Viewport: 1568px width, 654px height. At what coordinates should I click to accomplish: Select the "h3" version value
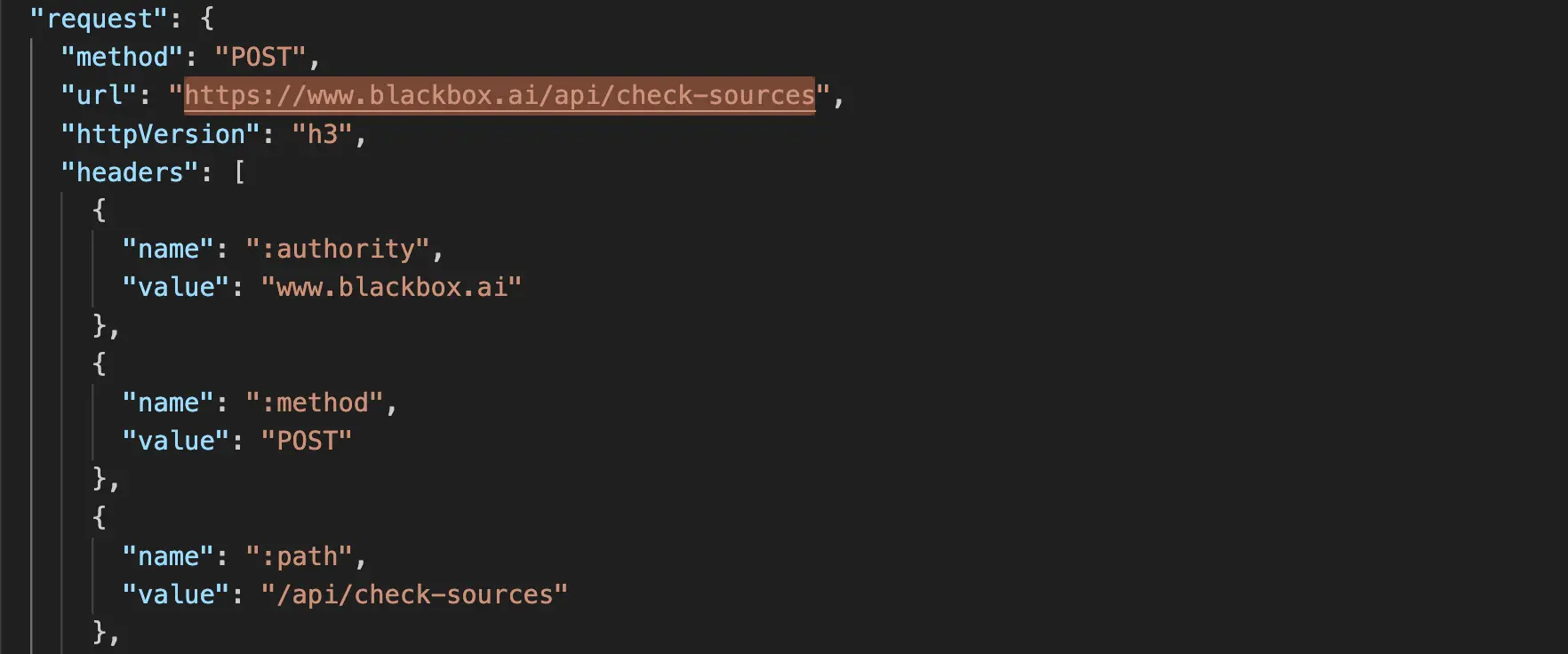pos(323,134)
